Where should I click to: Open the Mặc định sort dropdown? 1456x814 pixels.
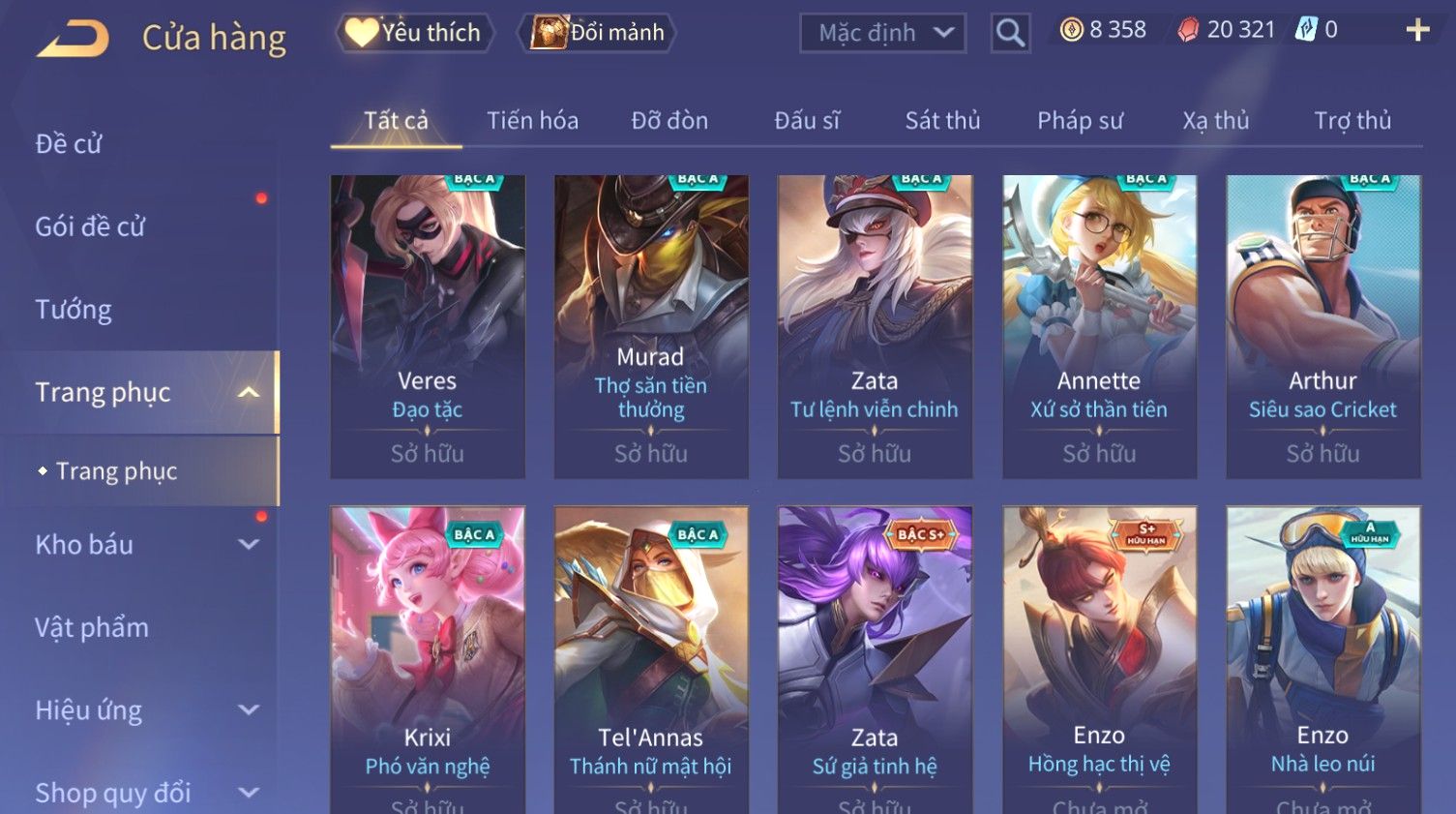pyautogui.click(x=883, y=33)
